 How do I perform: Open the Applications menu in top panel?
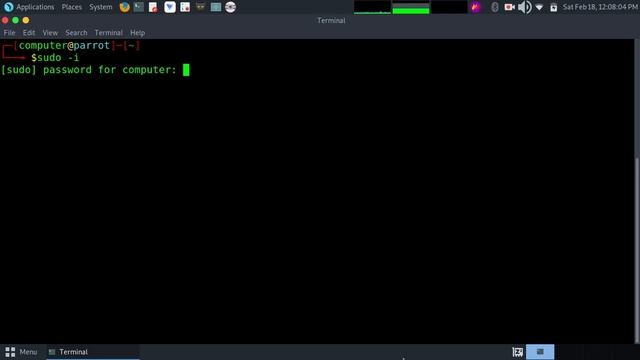coord(29,7)
